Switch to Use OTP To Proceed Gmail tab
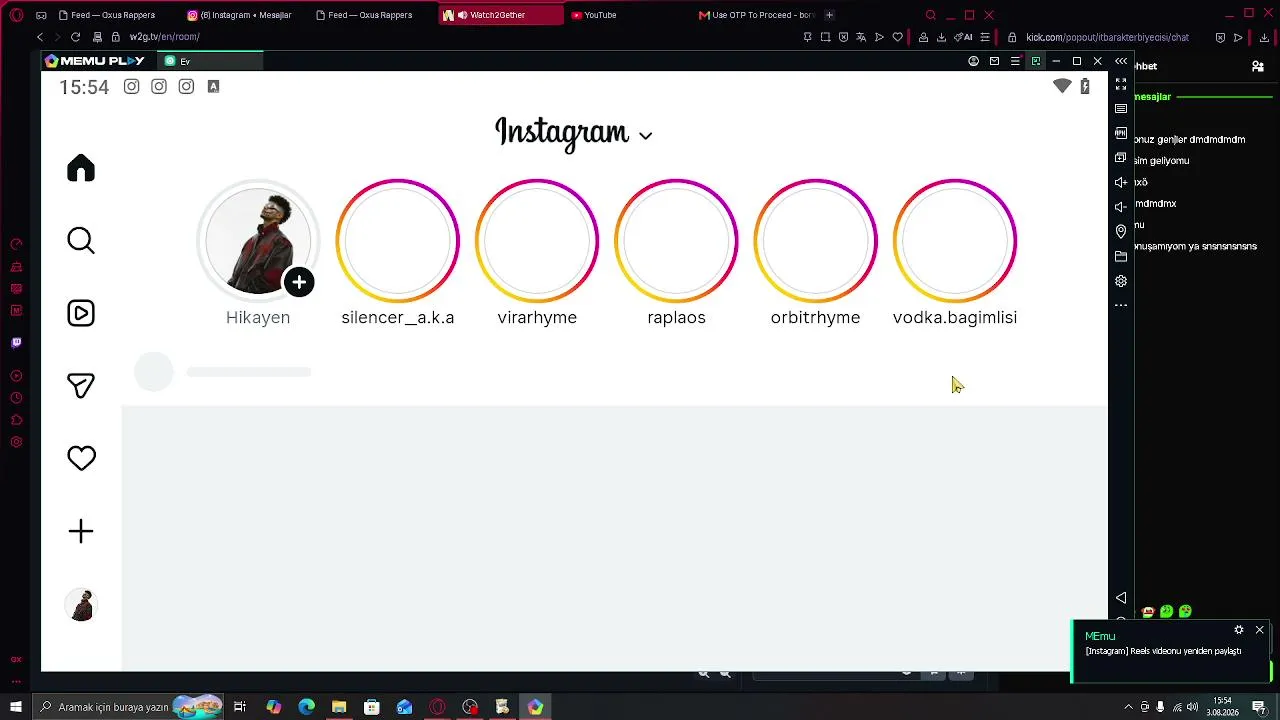This screenshot has height=720, width=1280. click(757, 15)
